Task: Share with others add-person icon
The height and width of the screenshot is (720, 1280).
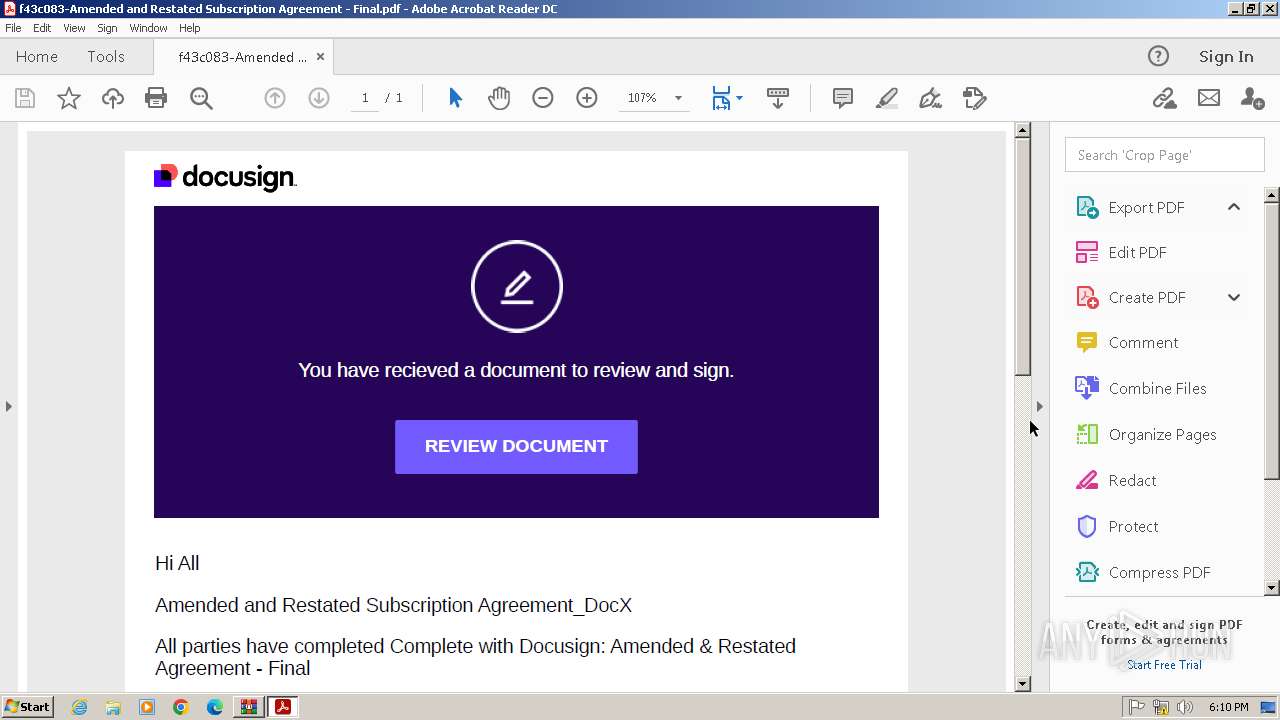Action: 1252,98
